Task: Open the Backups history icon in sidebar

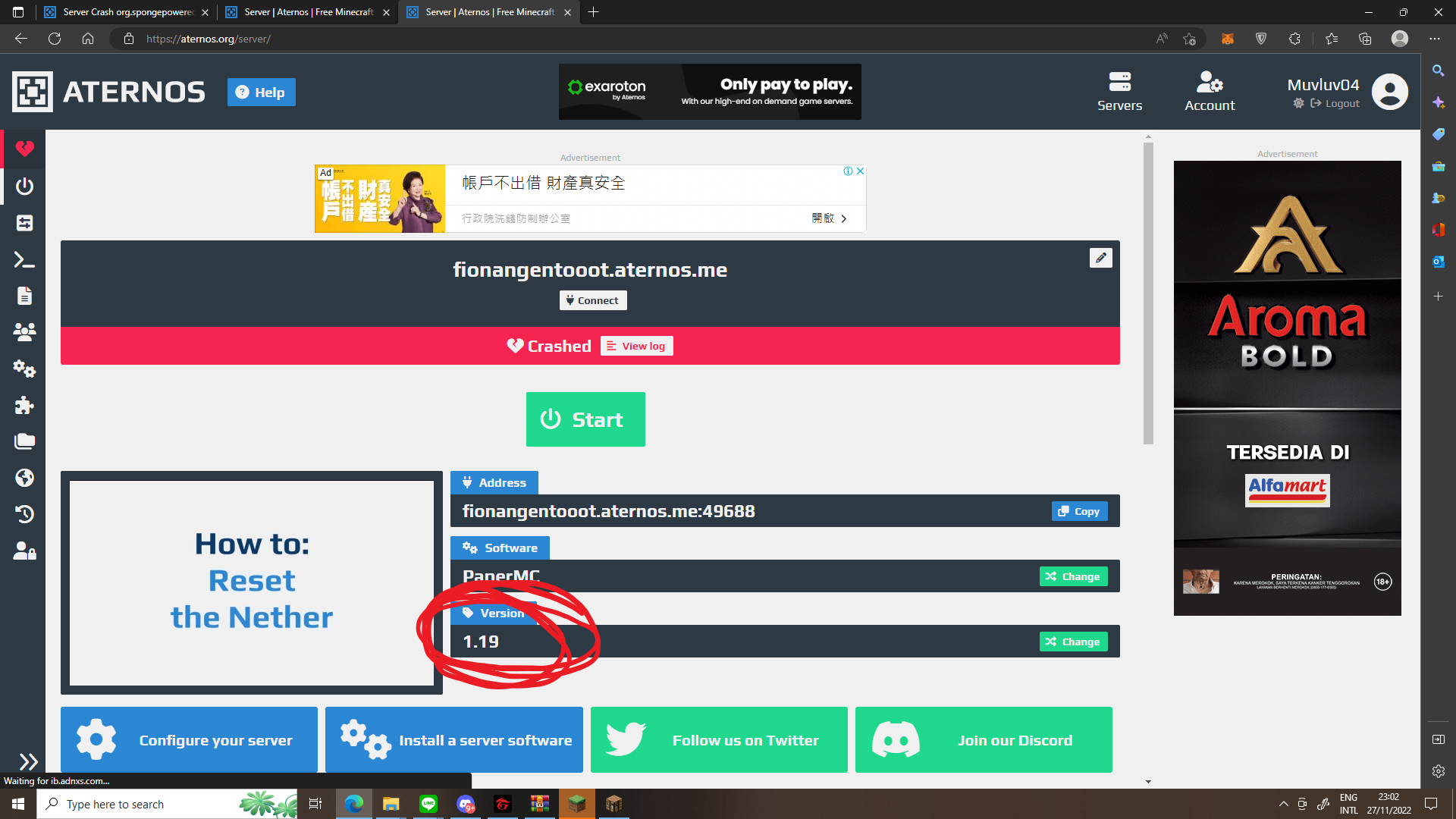Action: tap(24, 514)
